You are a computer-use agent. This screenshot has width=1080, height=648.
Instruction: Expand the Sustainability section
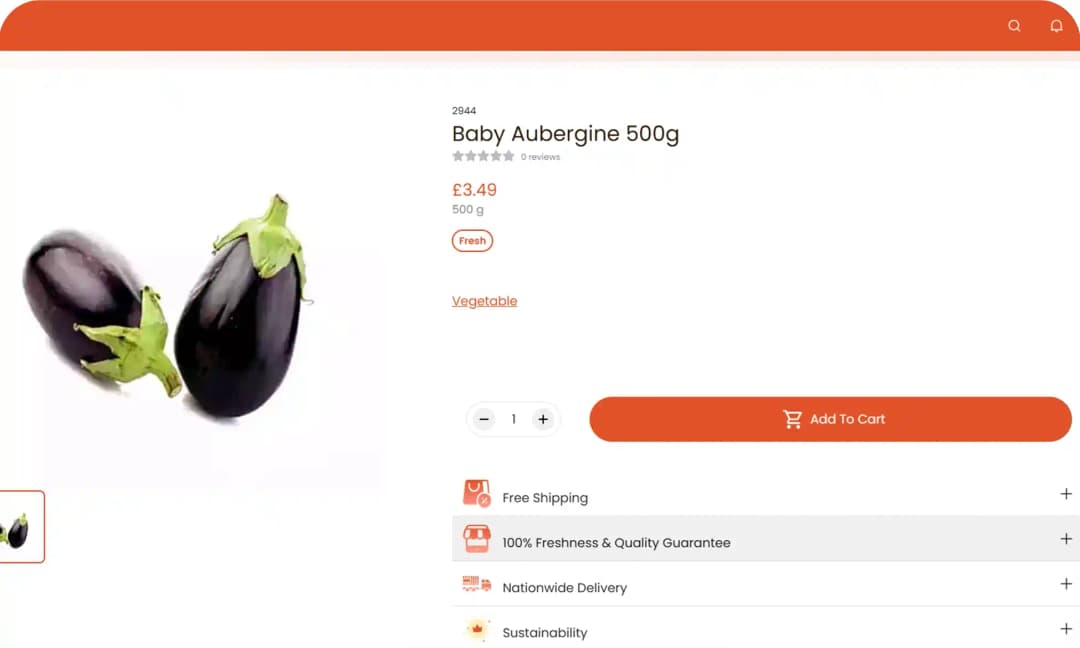point(1066,629)
